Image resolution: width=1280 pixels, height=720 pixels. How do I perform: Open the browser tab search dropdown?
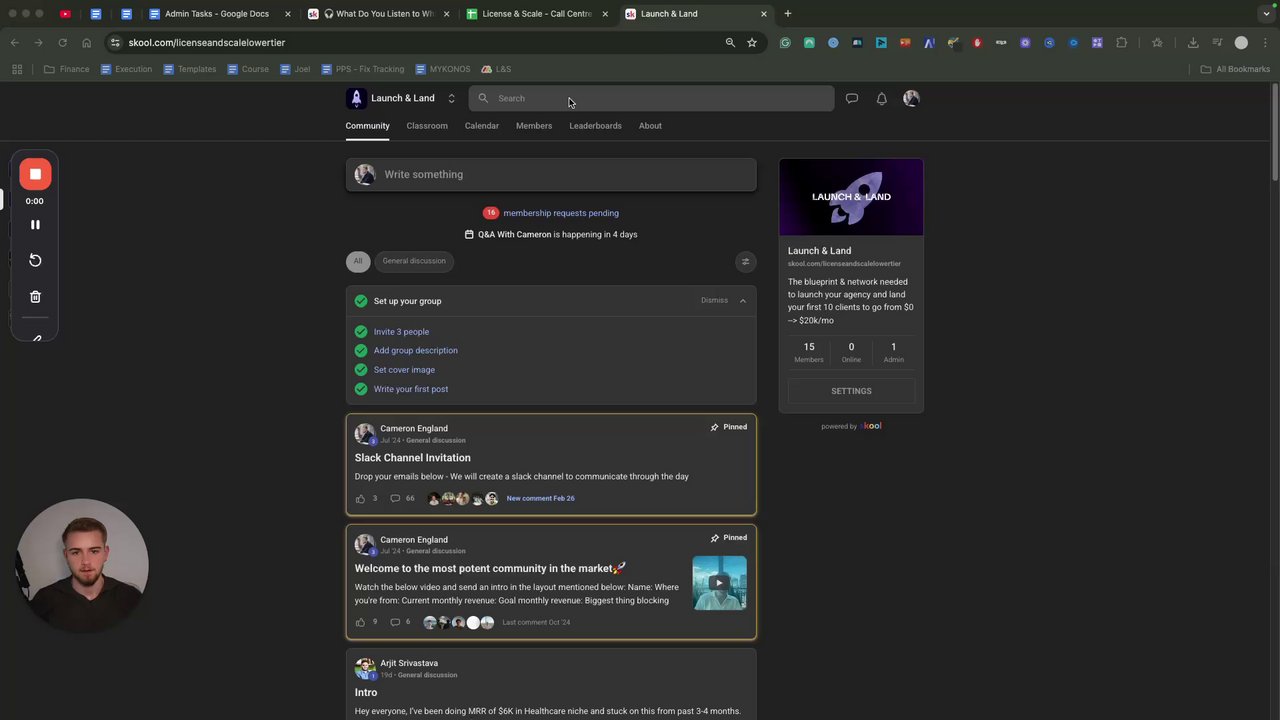(1267, 14)
